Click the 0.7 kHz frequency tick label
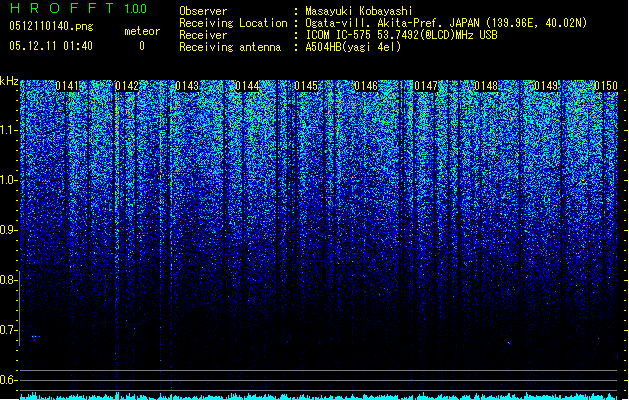The image size is (629, 400). coord(8,330)
